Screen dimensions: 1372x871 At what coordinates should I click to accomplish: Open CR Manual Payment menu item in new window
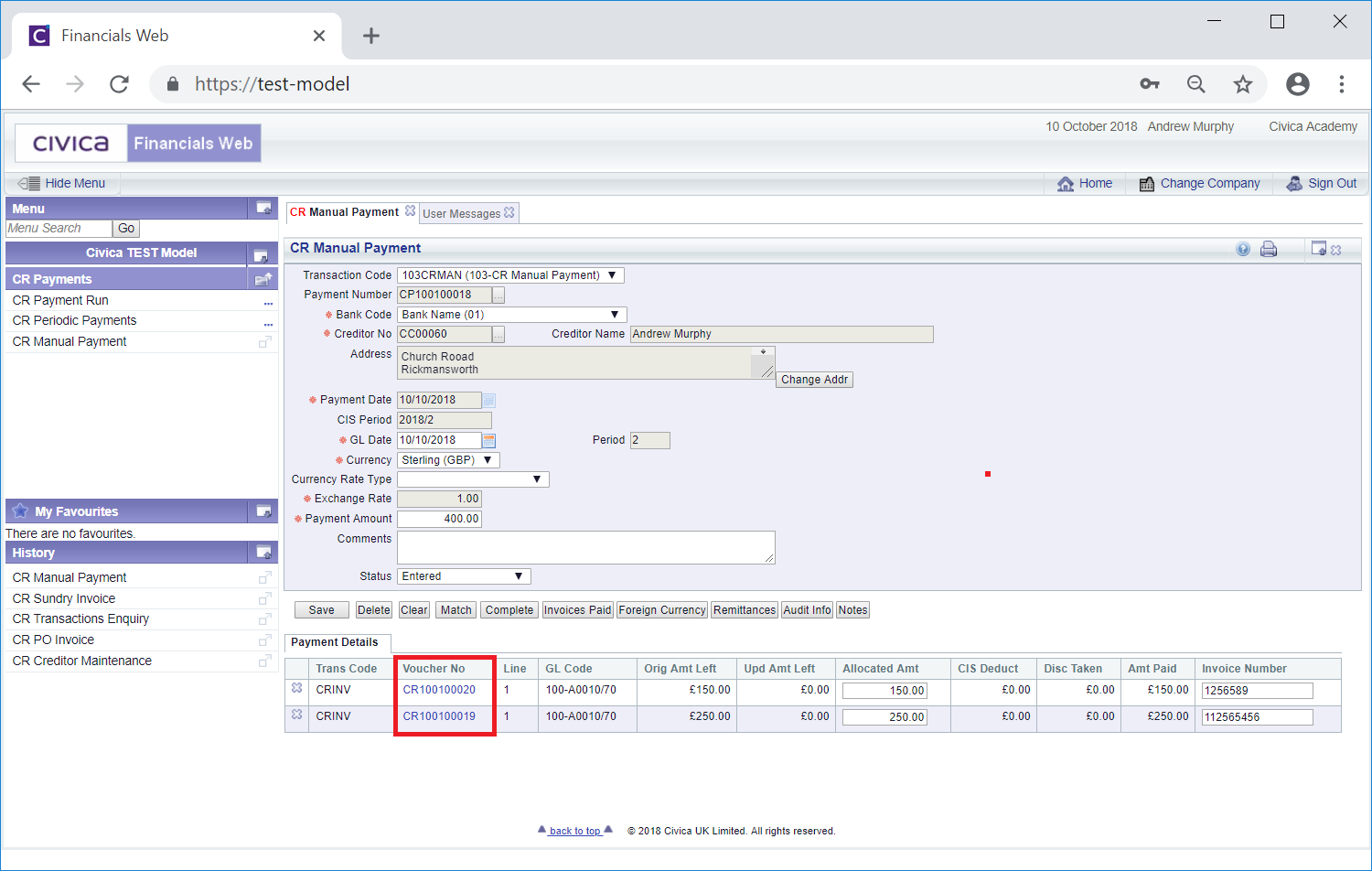(265, 341)
